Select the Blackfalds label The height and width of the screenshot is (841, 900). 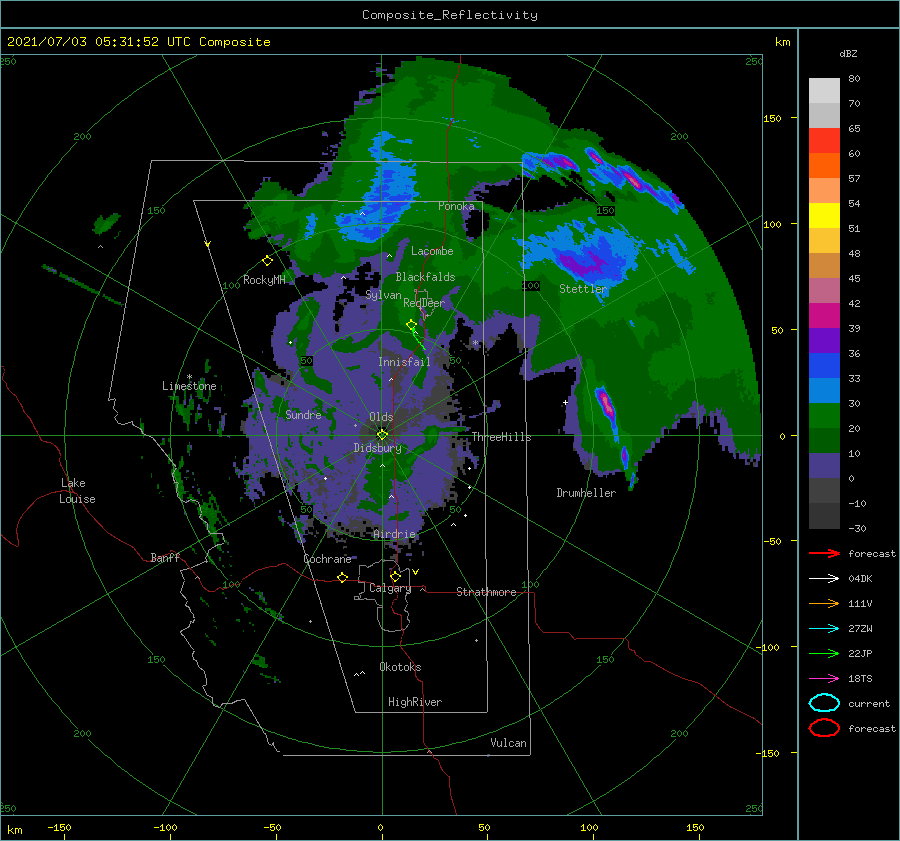[x=425, y=277]
